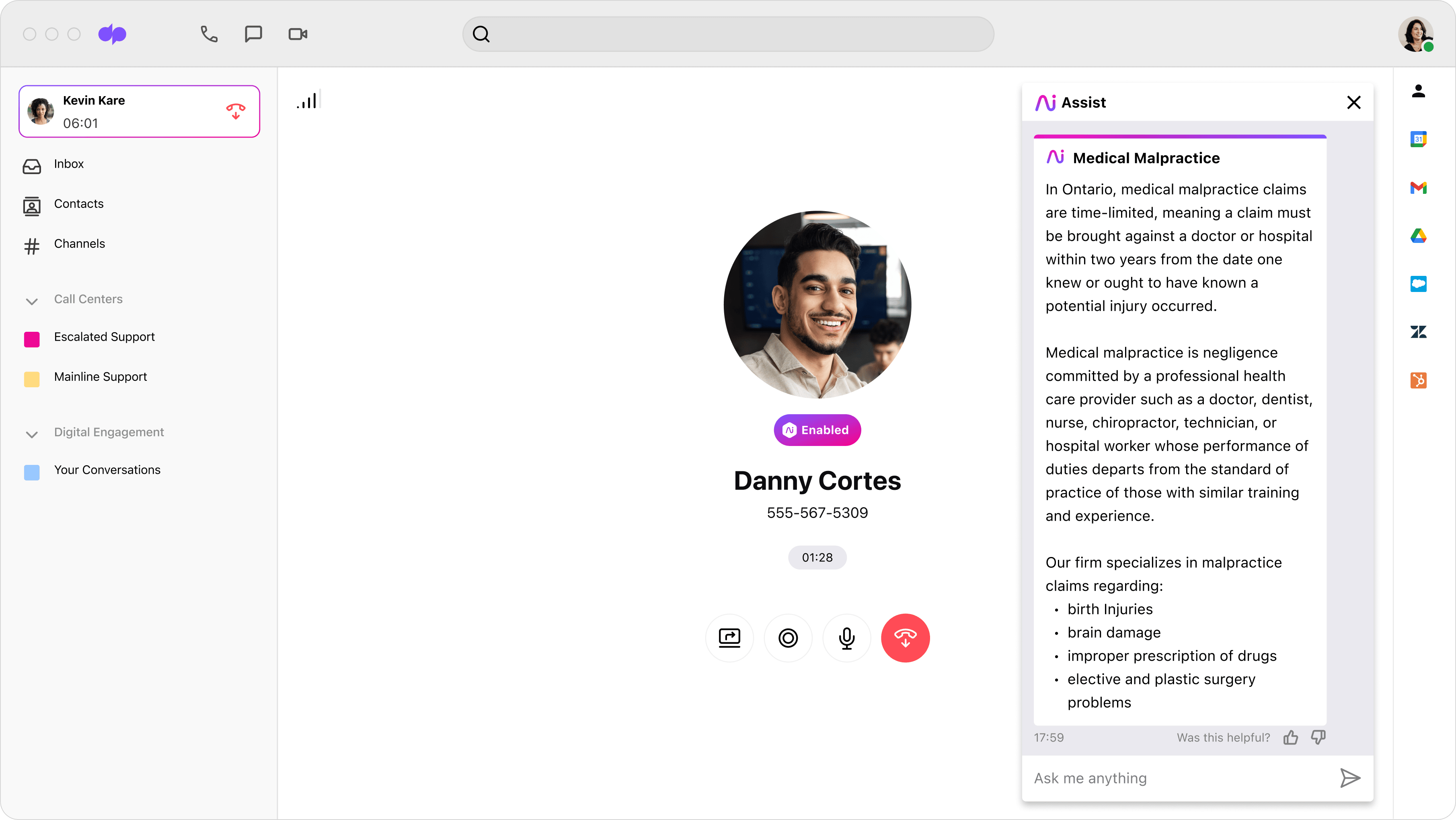Start recording the current call
This screenshot has height=820, width=1456.
point(788,638)
